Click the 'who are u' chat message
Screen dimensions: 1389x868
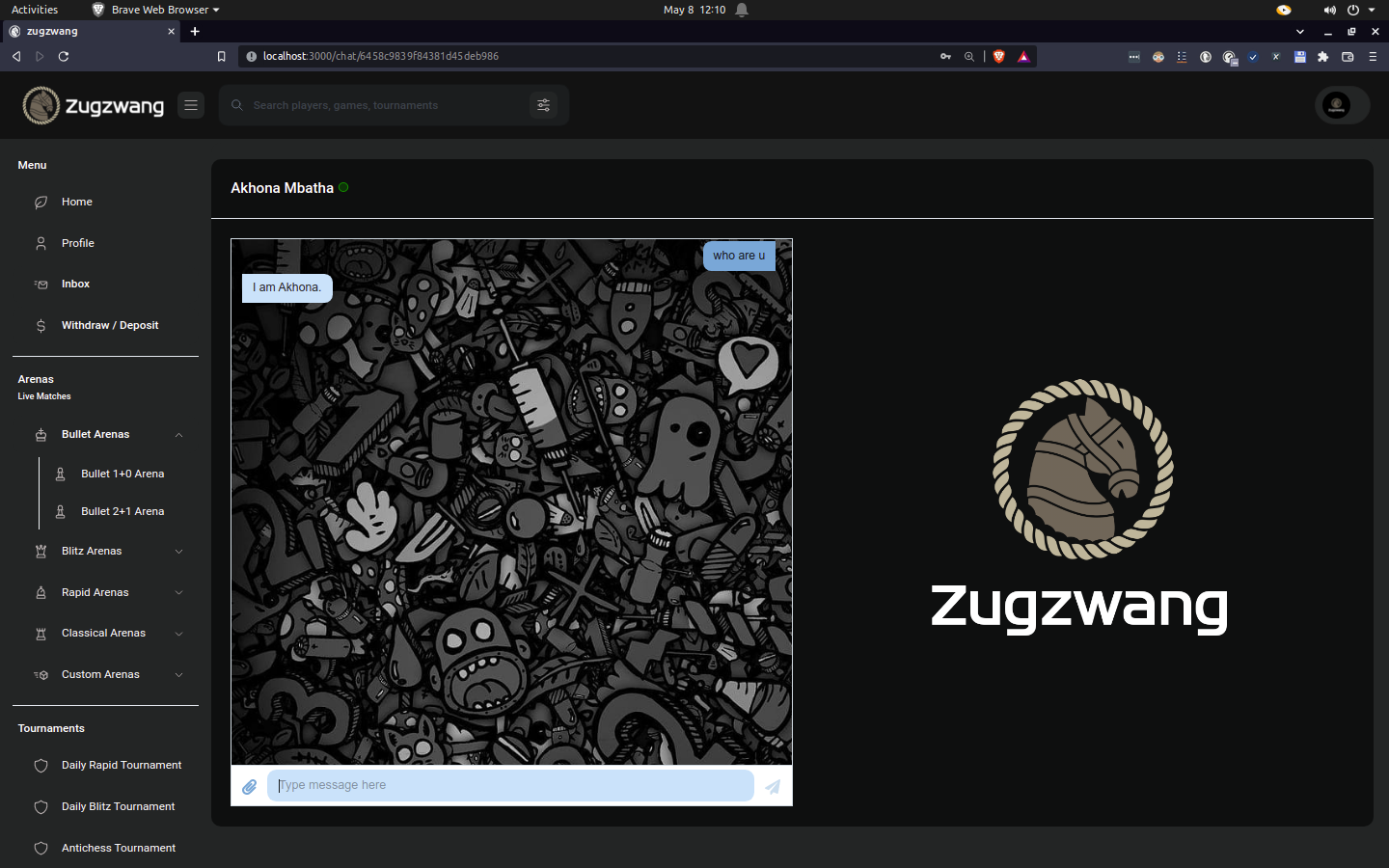point(739,256)
